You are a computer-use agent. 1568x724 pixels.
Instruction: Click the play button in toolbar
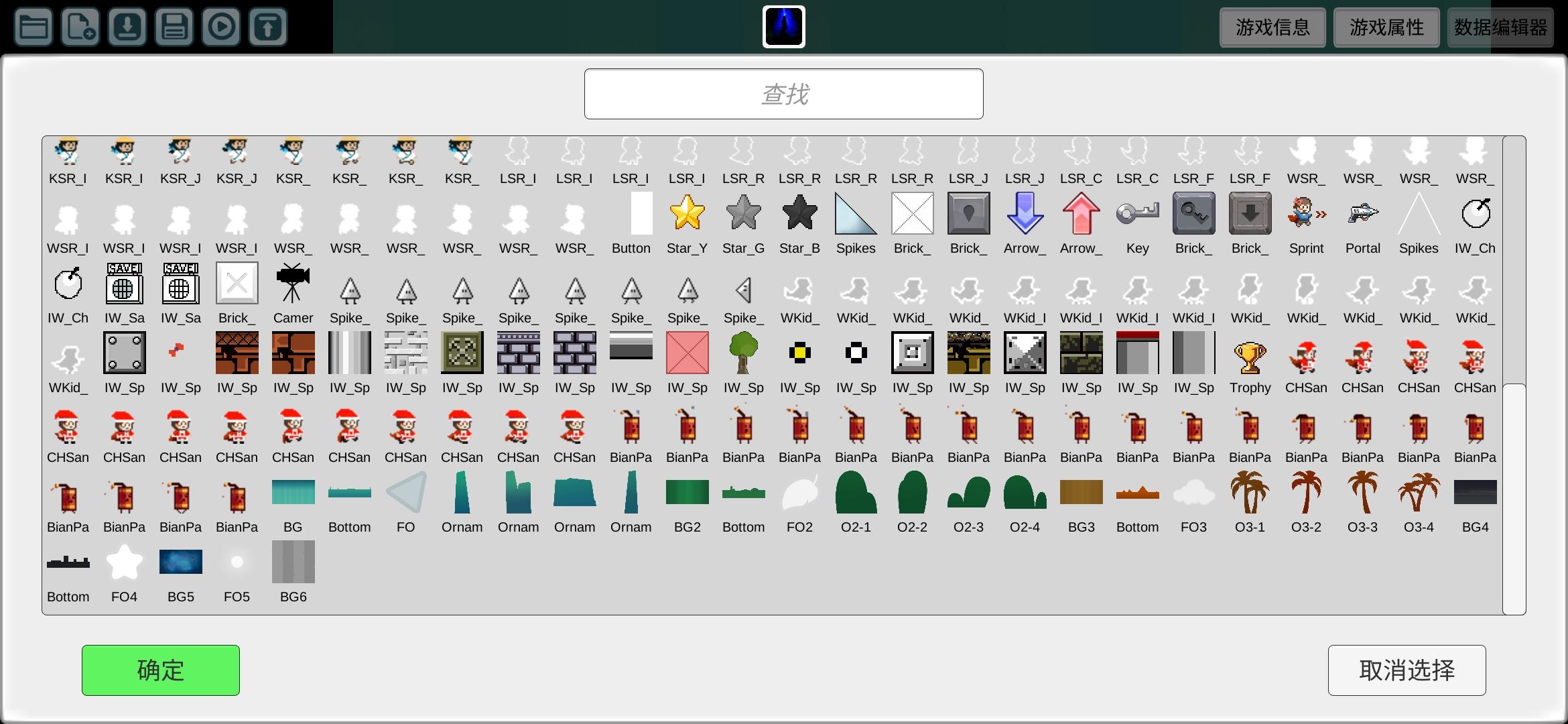click(221, 27)
